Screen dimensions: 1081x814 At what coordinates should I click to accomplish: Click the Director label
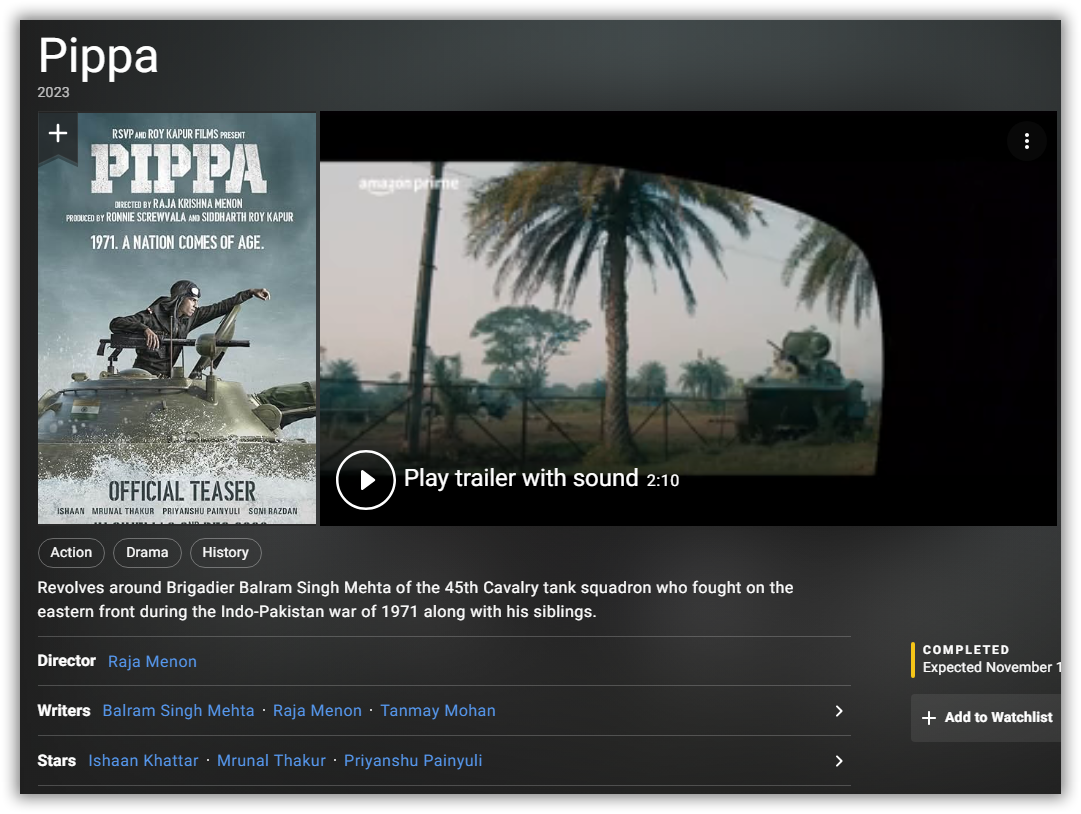point(66,661)
